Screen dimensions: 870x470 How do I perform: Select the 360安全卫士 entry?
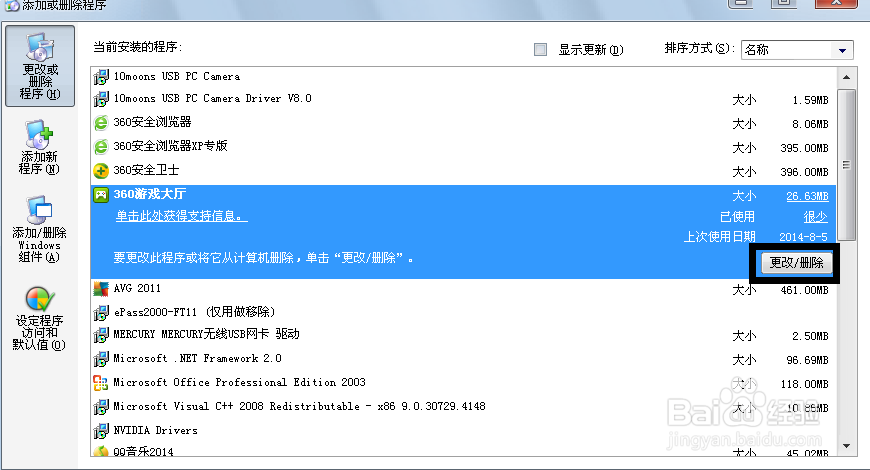click(463, 171)
